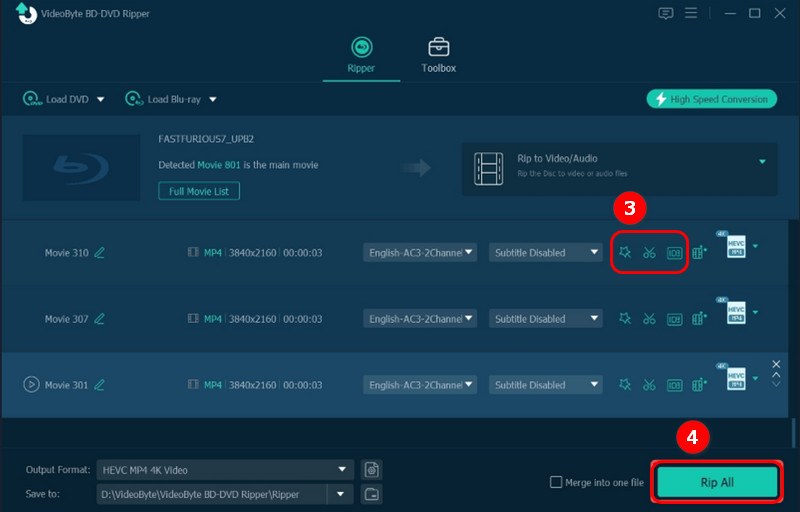Screen dimensions: 800x512
Task: Toggle High Speed Conversion
Action: click(x=712, y=99)
